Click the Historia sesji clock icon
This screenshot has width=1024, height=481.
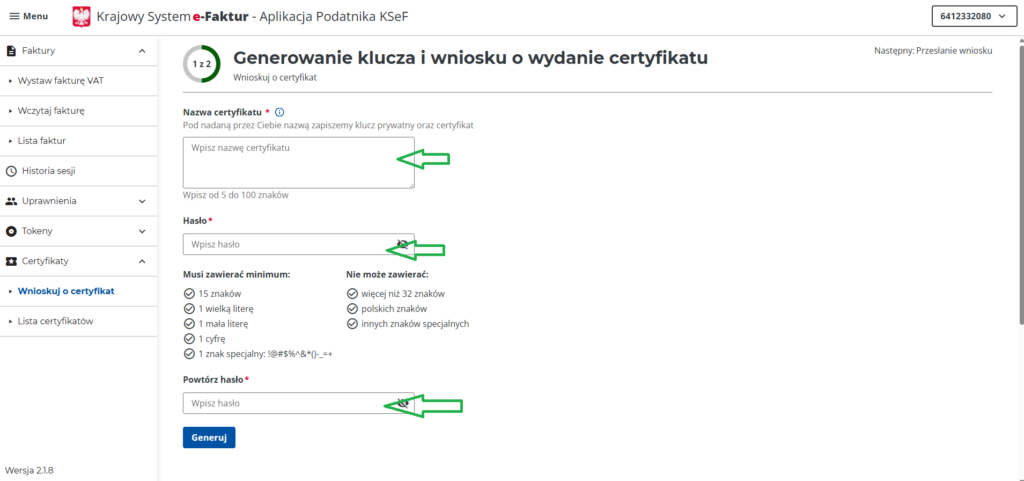12,171
